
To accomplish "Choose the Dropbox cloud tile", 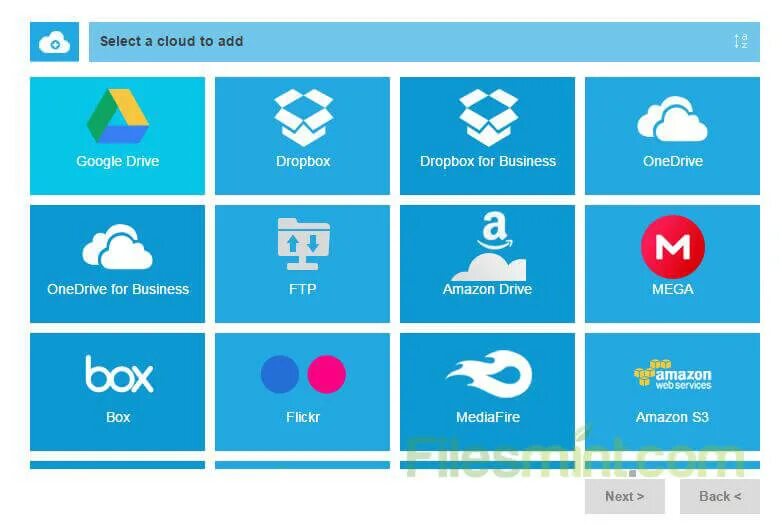I will 302,136.
